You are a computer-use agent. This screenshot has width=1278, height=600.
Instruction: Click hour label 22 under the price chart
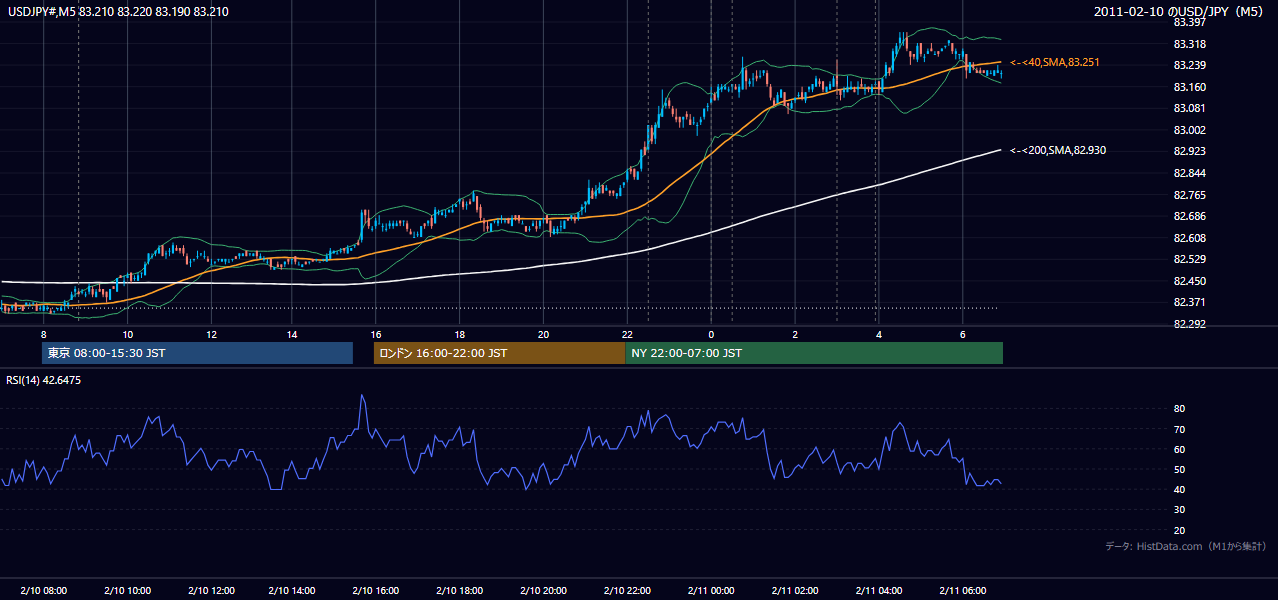tap(626, 334)
